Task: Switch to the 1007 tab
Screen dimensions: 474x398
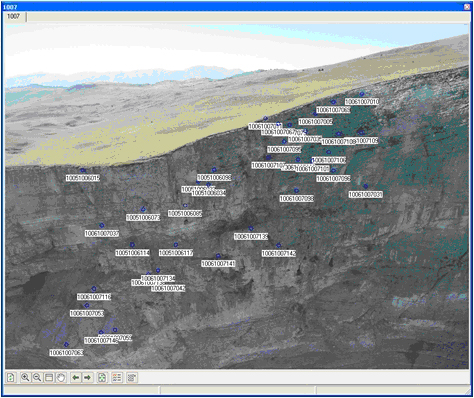Action: tap(14, 16)
